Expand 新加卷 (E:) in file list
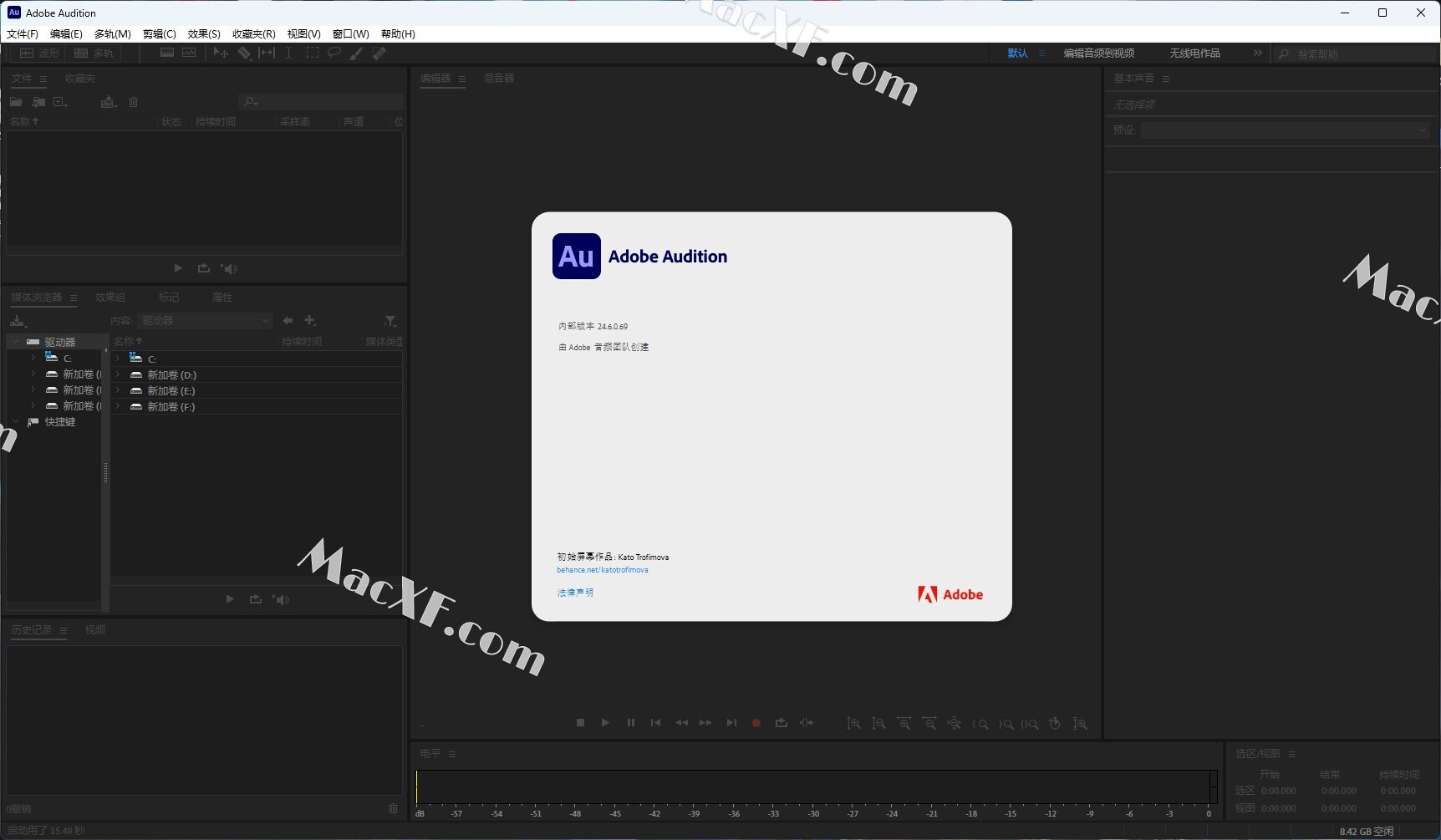This screenshot has width=1441, height=840. [119, 390]
